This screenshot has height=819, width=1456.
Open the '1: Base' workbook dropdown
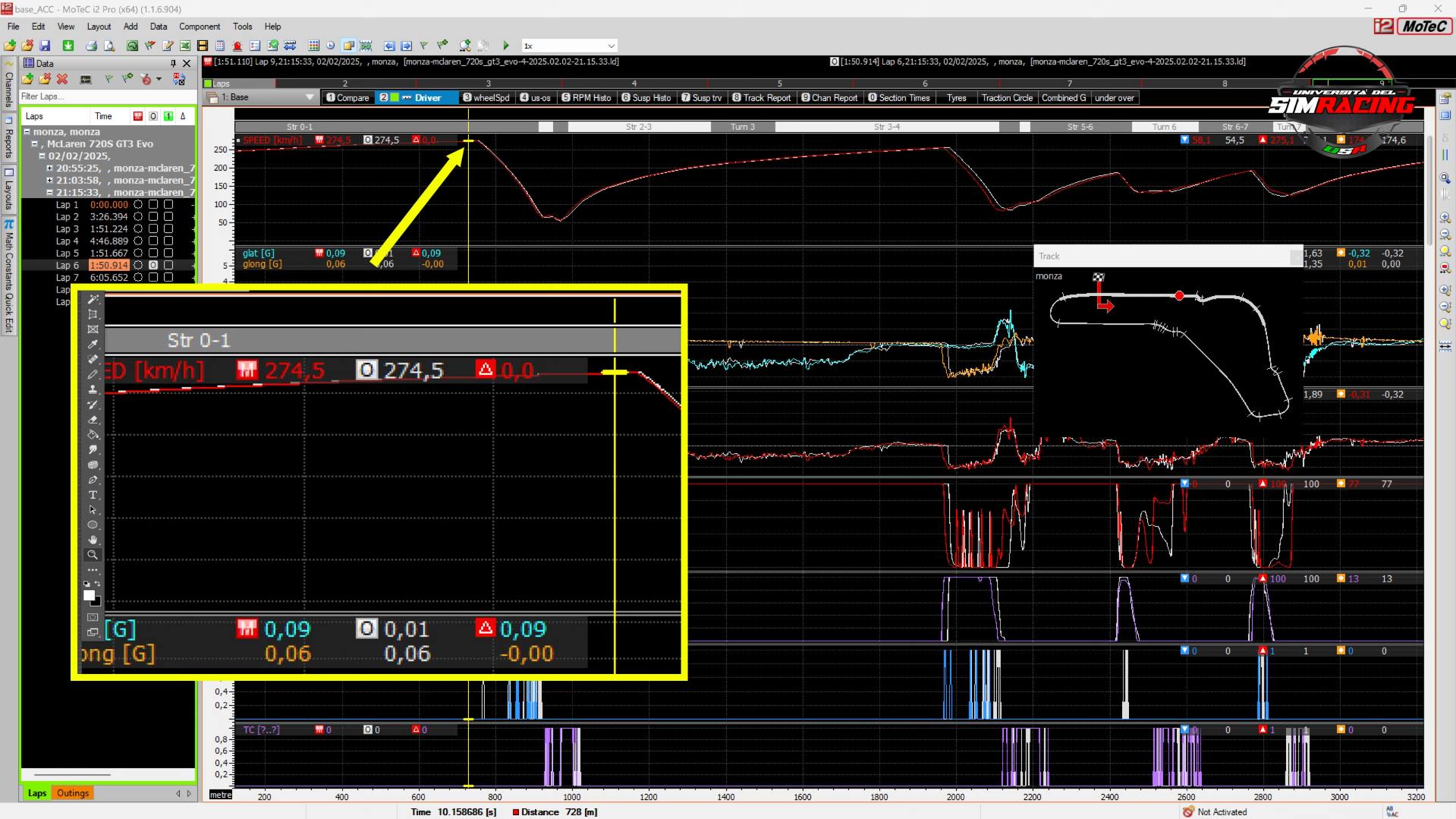coord(309,97)
